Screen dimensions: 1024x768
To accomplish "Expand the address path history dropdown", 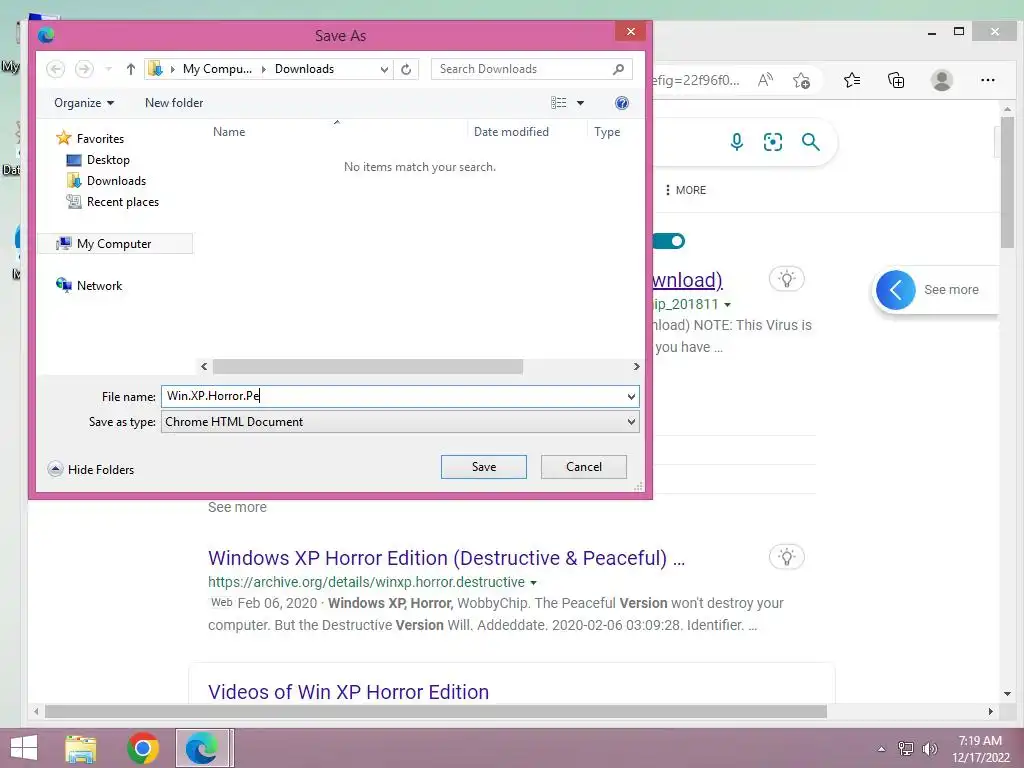I will (384, 69).
